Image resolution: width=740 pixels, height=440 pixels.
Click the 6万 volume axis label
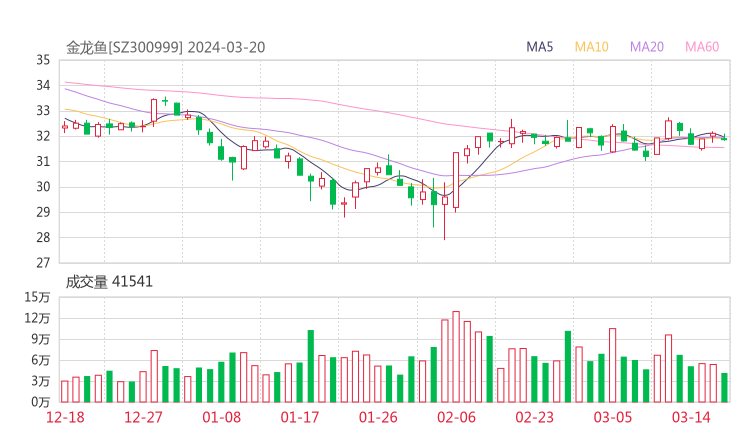coord(40,360)
